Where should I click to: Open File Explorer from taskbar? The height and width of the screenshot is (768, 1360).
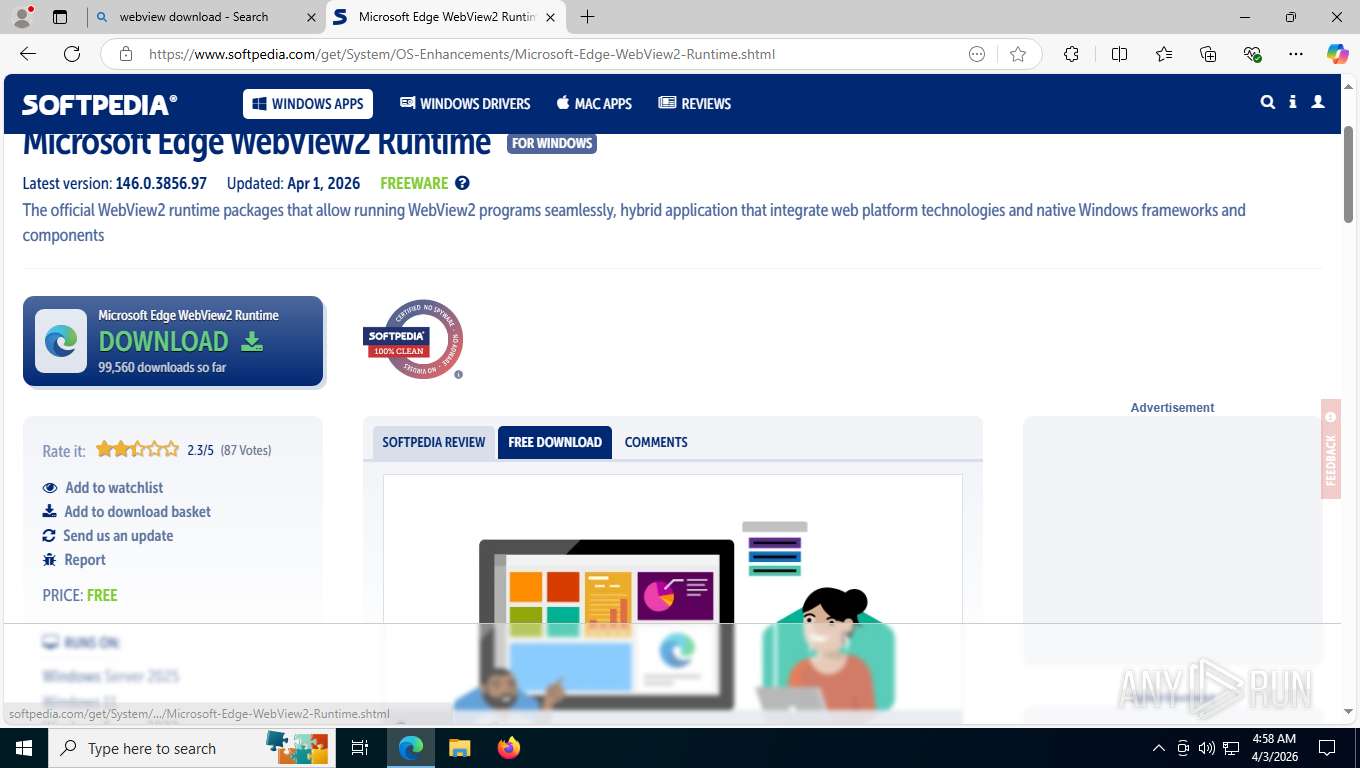click(459, 748)
